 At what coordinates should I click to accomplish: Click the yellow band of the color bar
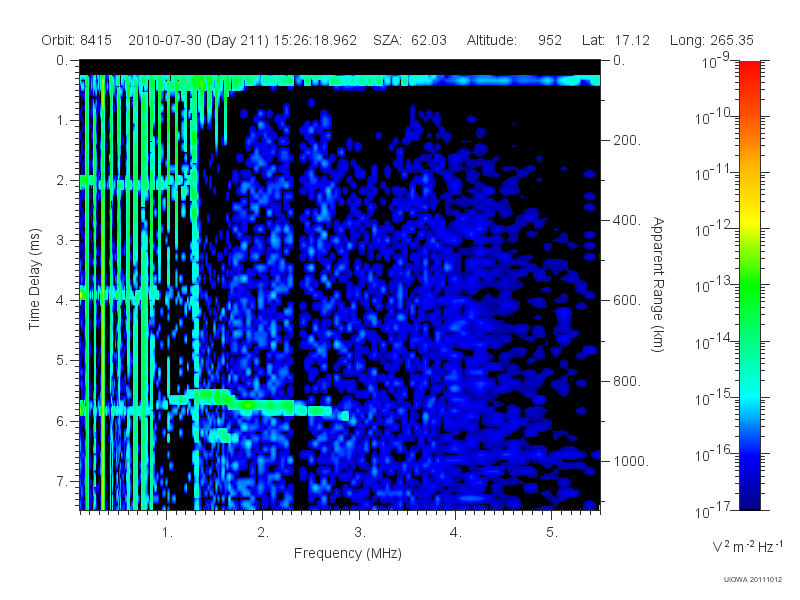click(x=750, y=217)
